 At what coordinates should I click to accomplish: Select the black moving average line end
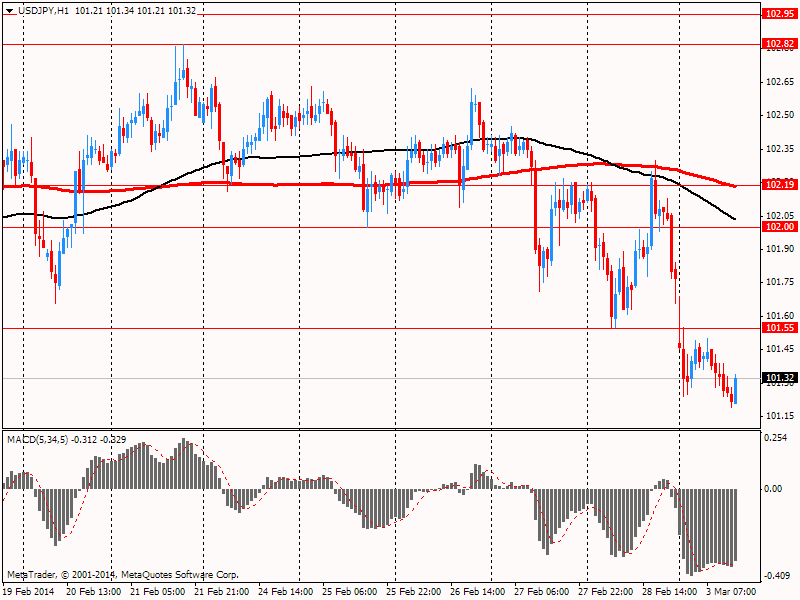pos(734,219)
